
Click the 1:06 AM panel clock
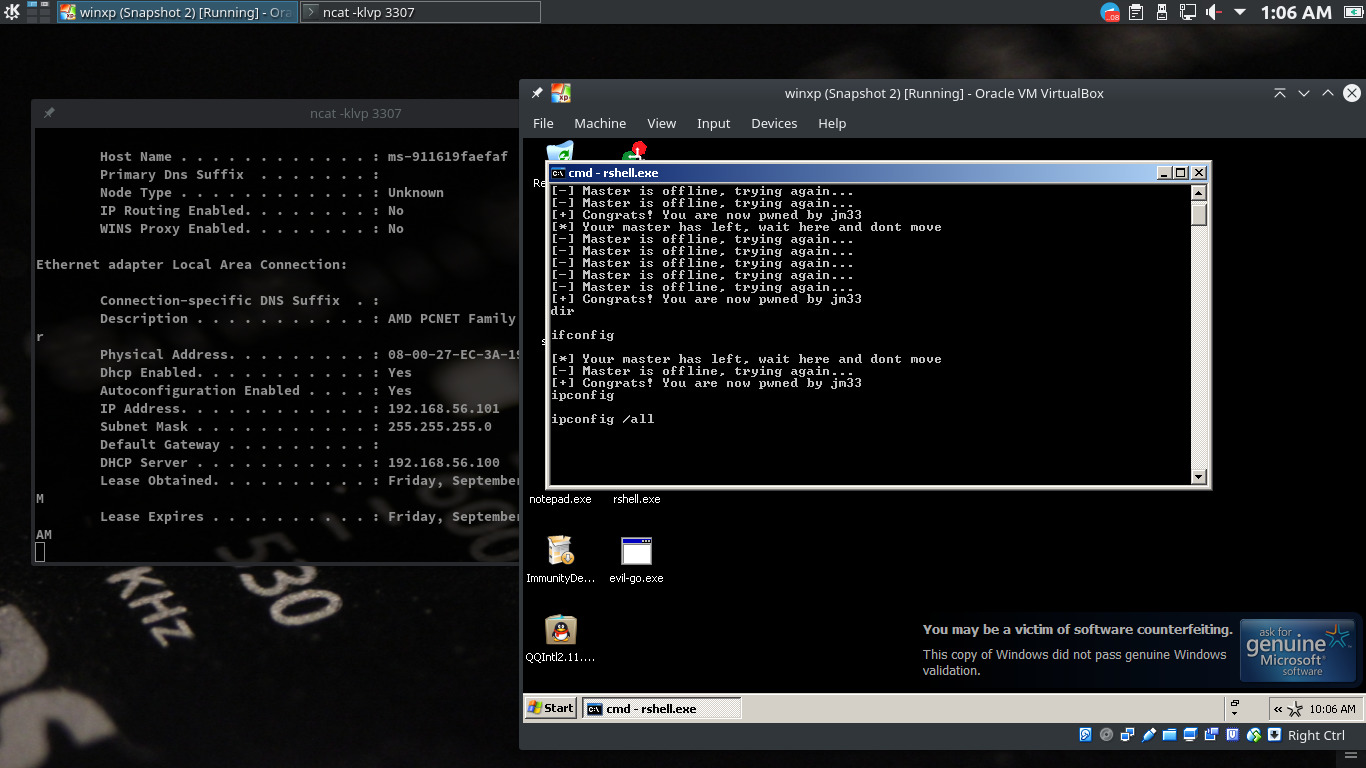point(1296,12)
